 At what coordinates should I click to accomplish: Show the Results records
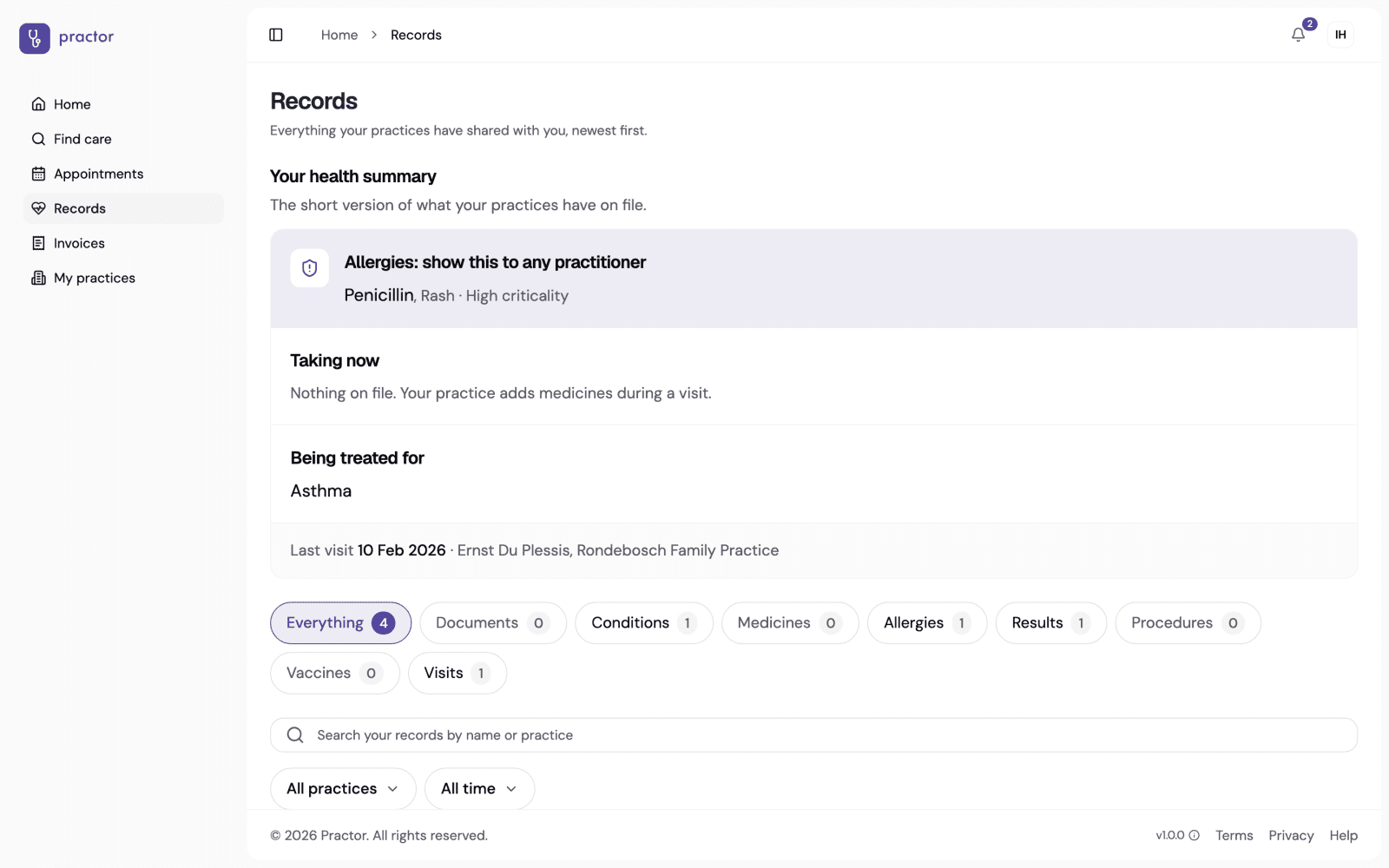click(1050, 622)
